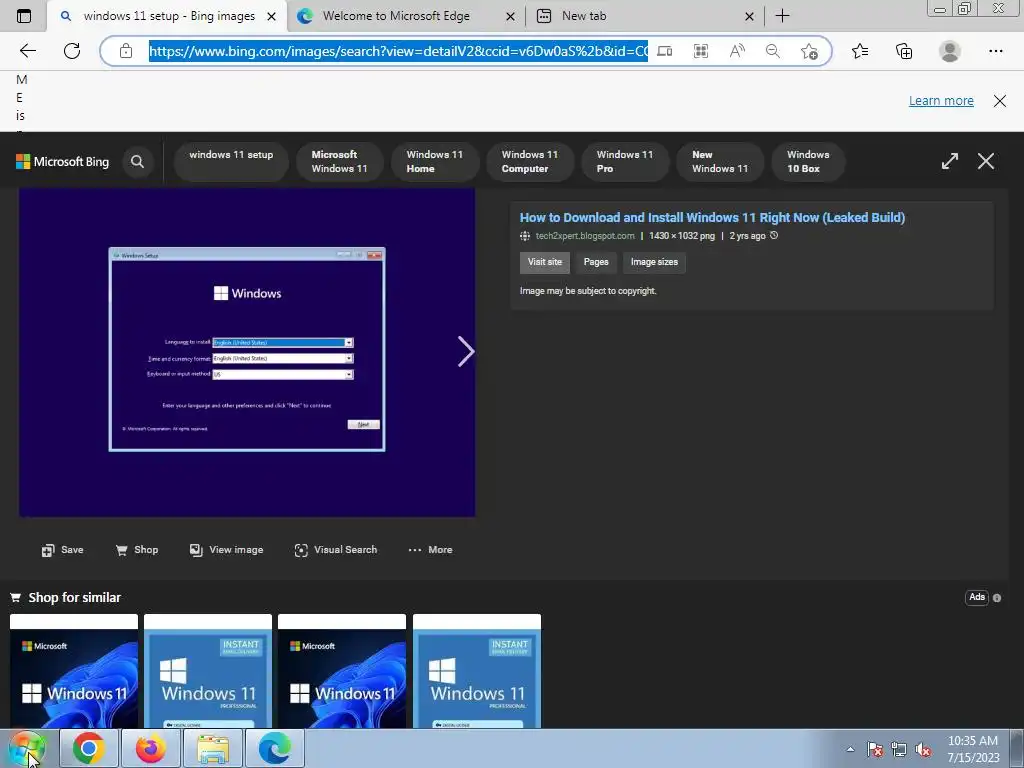Open second Microsoft Windows 11 product thumbnail
1024x768 pixels.
click(x=342, y=671)
